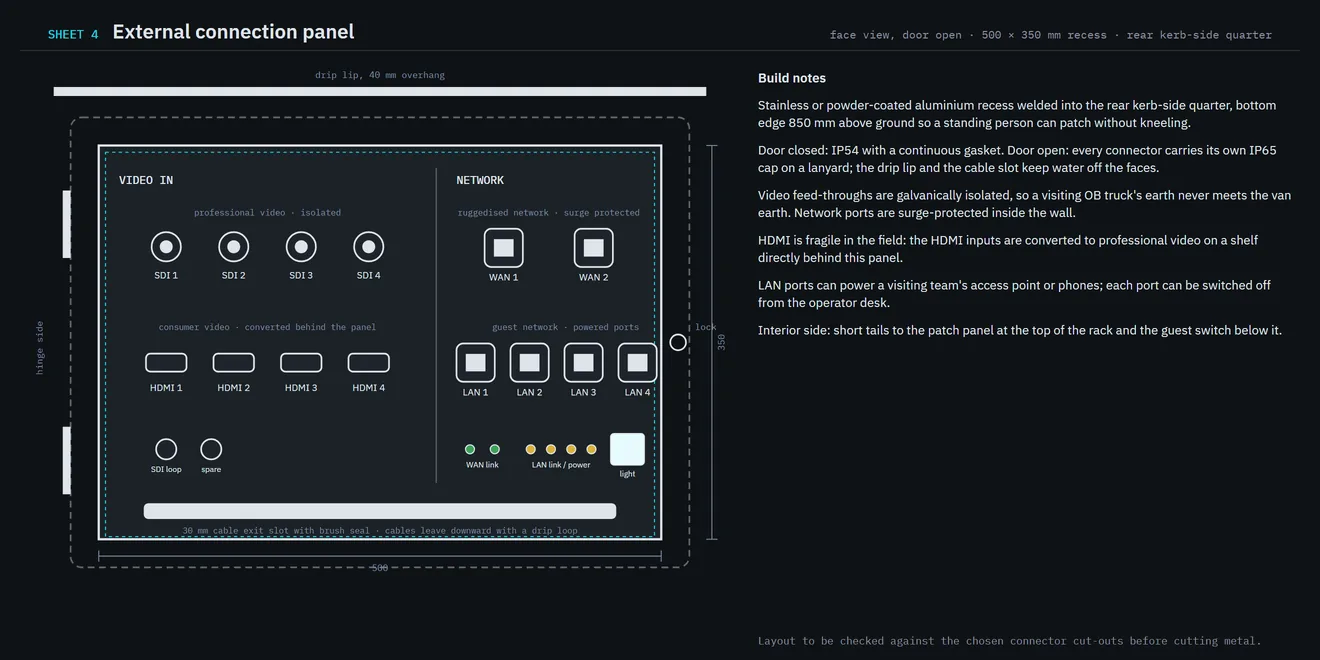1320x660 pixels.
Task: Click the 'External connection panel' title
Action: [233, 32]
